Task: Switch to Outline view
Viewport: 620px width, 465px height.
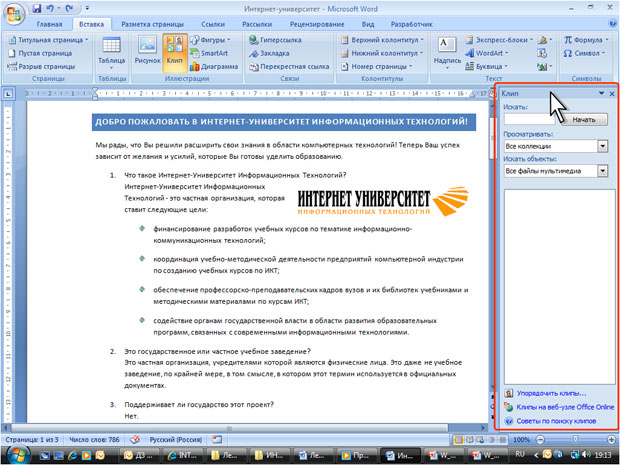Action: [491, 439]
